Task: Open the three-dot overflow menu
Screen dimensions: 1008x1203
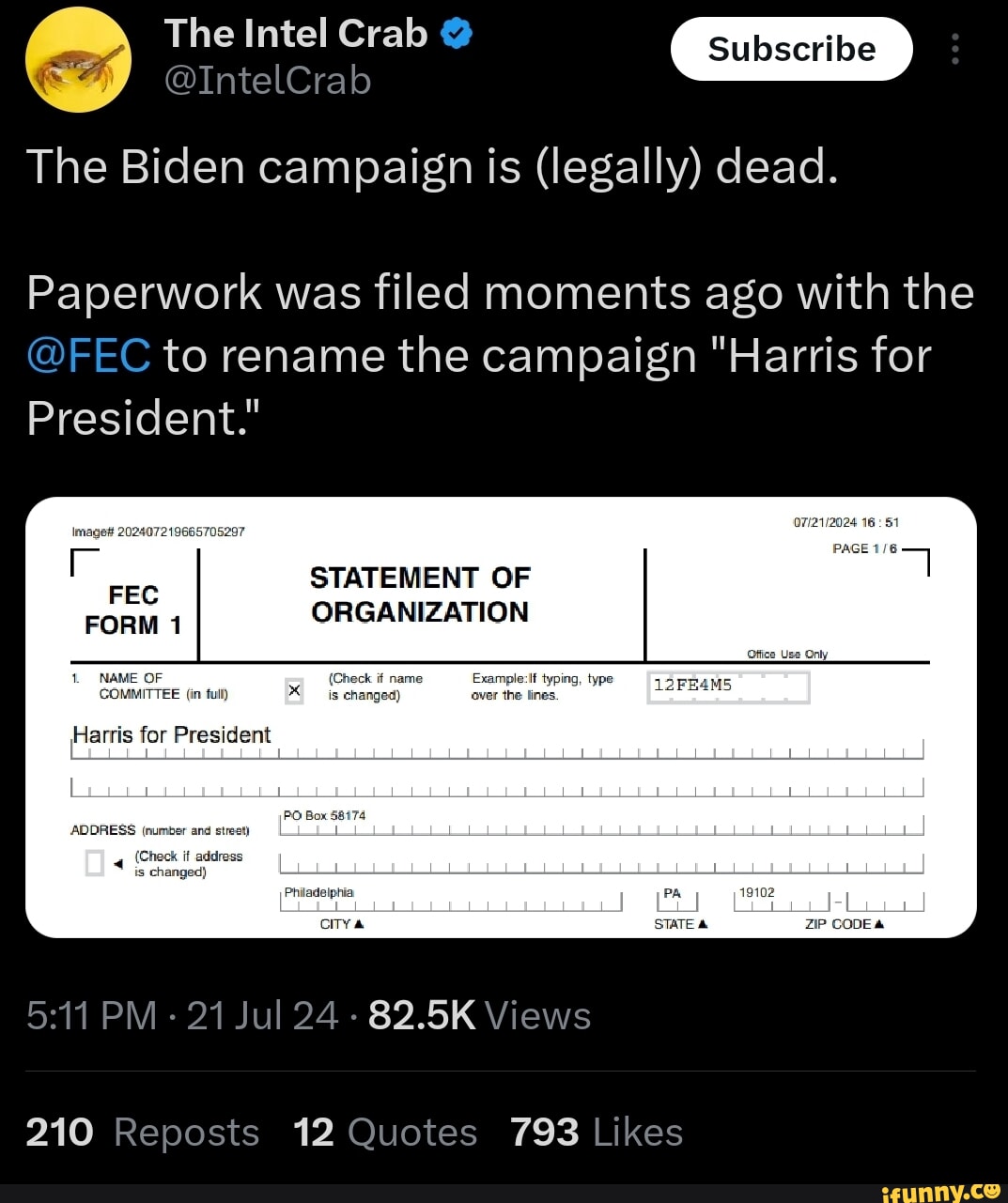Action: [x=955, y=49]
